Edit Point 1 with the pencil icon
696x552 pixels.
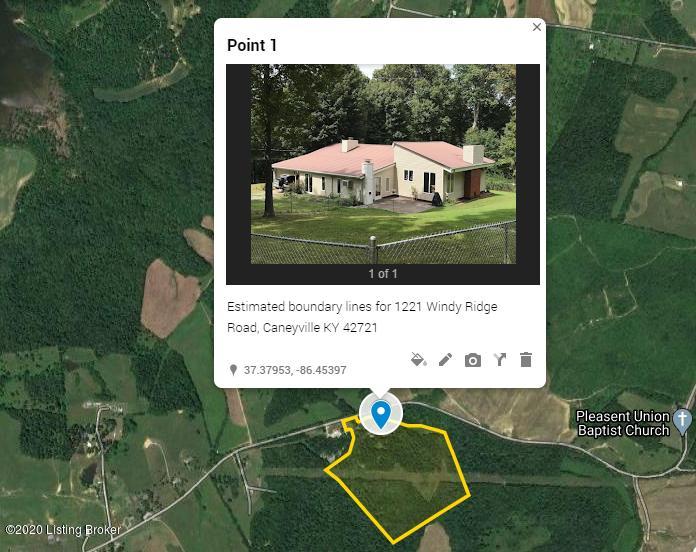click(446, 360)
